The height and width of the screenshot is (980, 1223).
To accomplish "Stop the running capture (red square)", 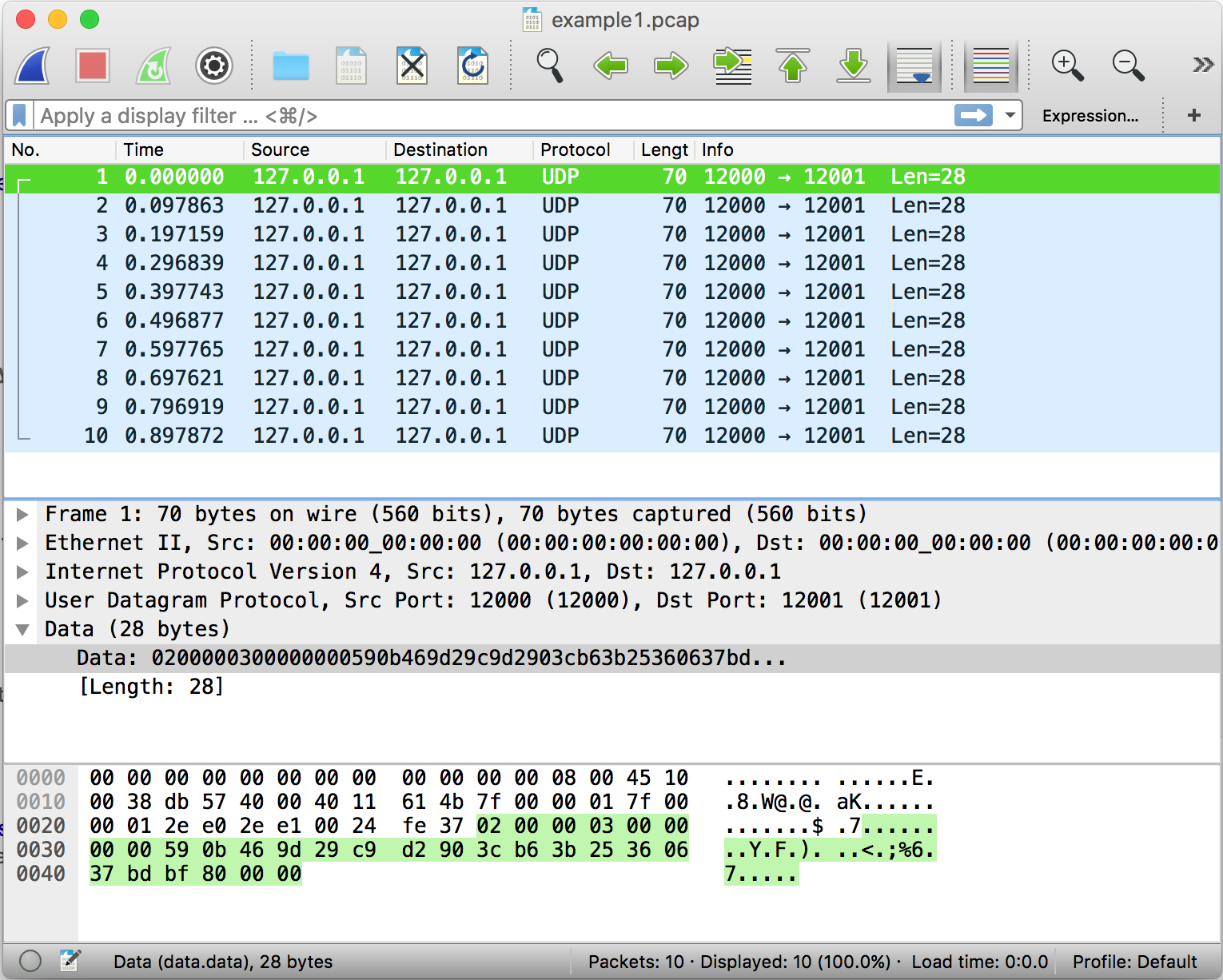I will pos(93,66).
